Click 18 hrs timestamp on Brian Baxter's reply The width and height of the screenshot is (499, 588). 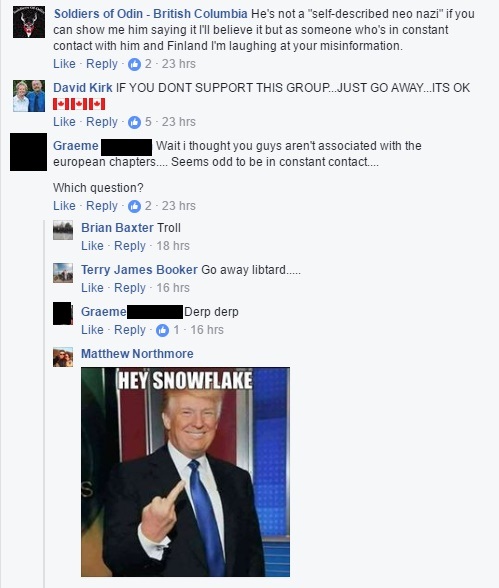(x=173, y=246)
